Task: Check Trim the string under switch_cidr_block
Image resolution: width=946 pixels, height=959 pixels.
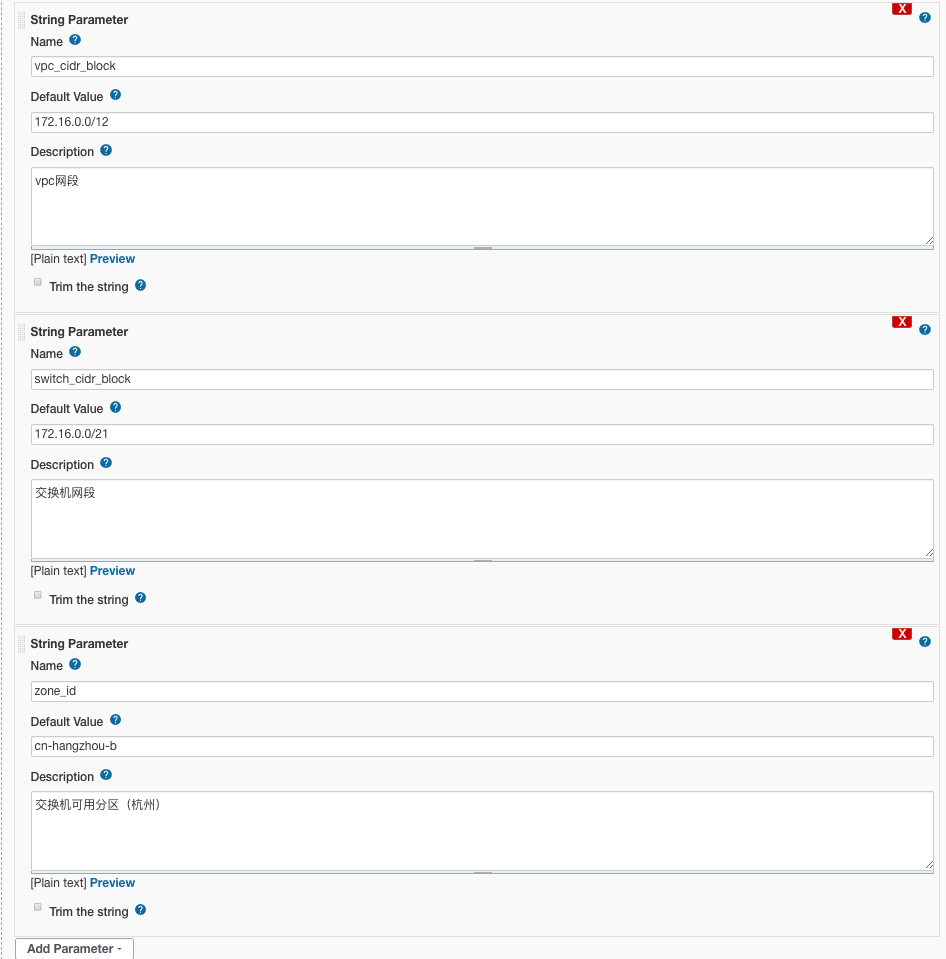Action: pos(38,595)
